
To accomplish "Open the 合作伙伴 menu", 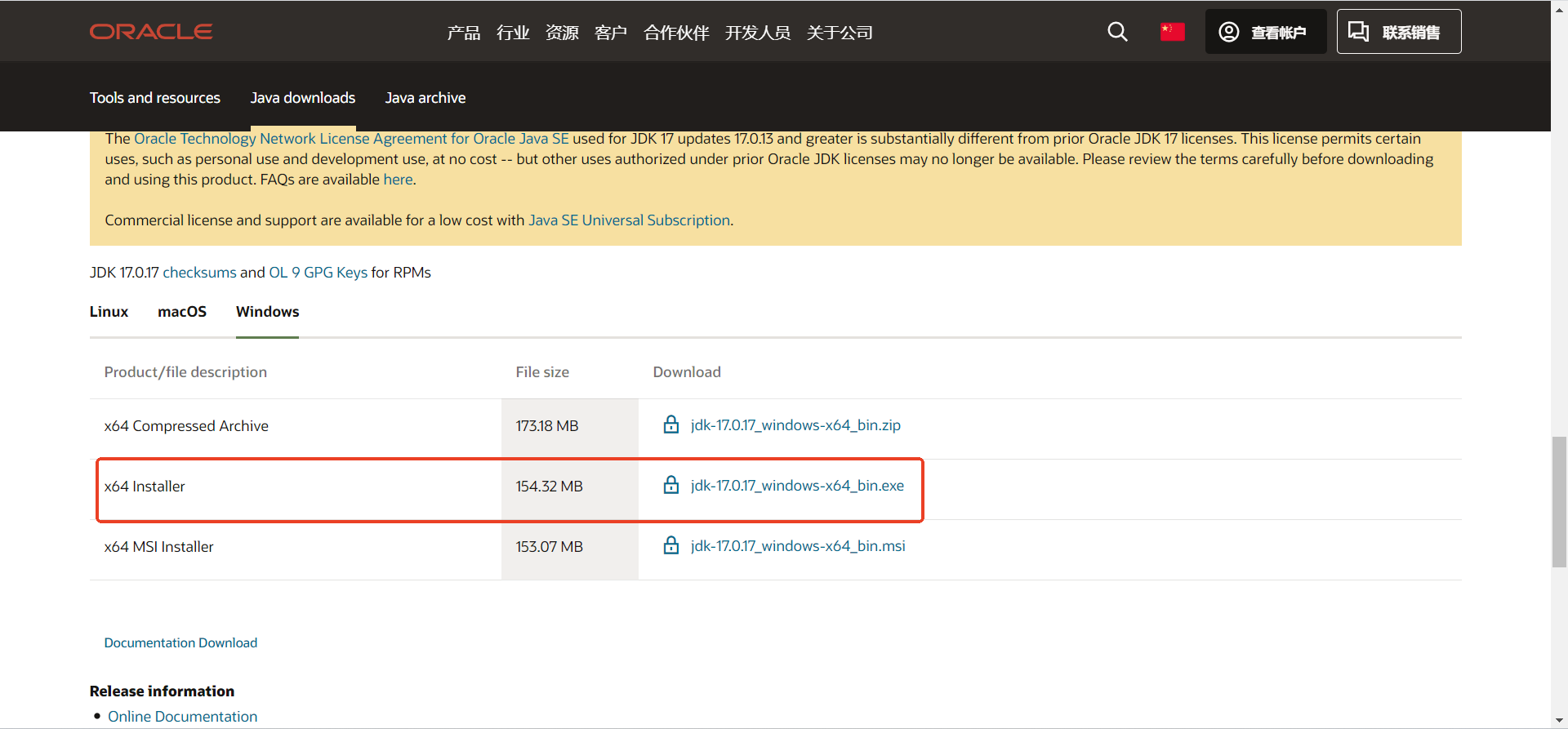I will (676, 33).
